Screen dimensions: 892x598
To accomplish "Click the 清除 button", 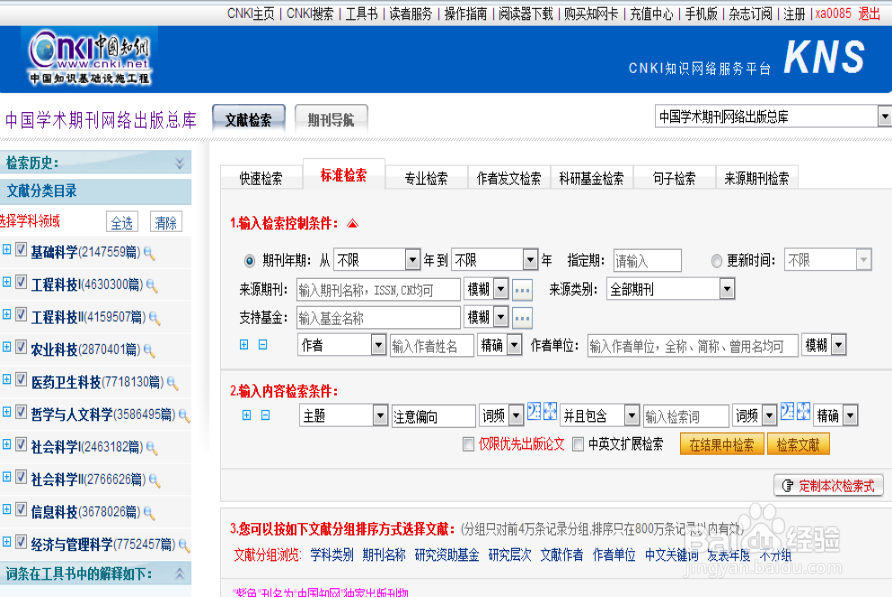I will tap(166, 222).
